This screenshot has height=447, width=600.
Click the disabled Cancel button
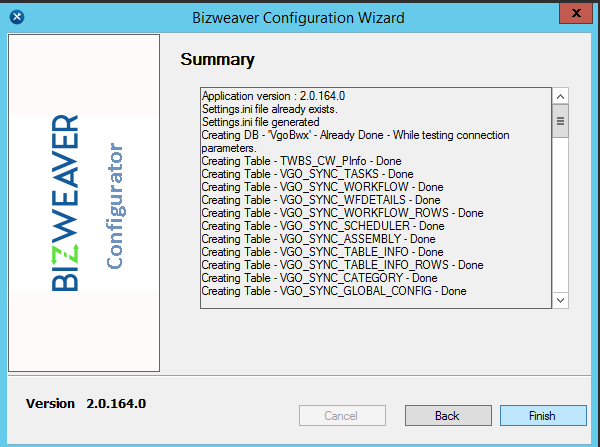point(342,415)
